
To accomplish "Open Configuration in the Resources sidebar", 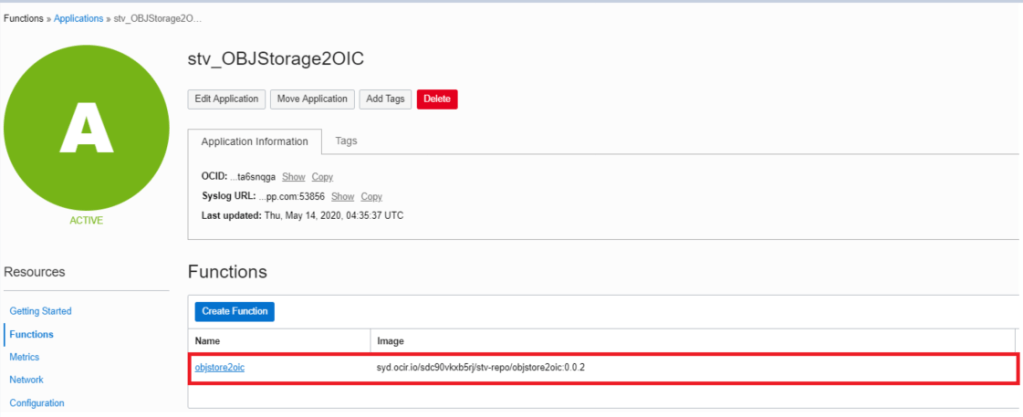I will click(37, 403).
